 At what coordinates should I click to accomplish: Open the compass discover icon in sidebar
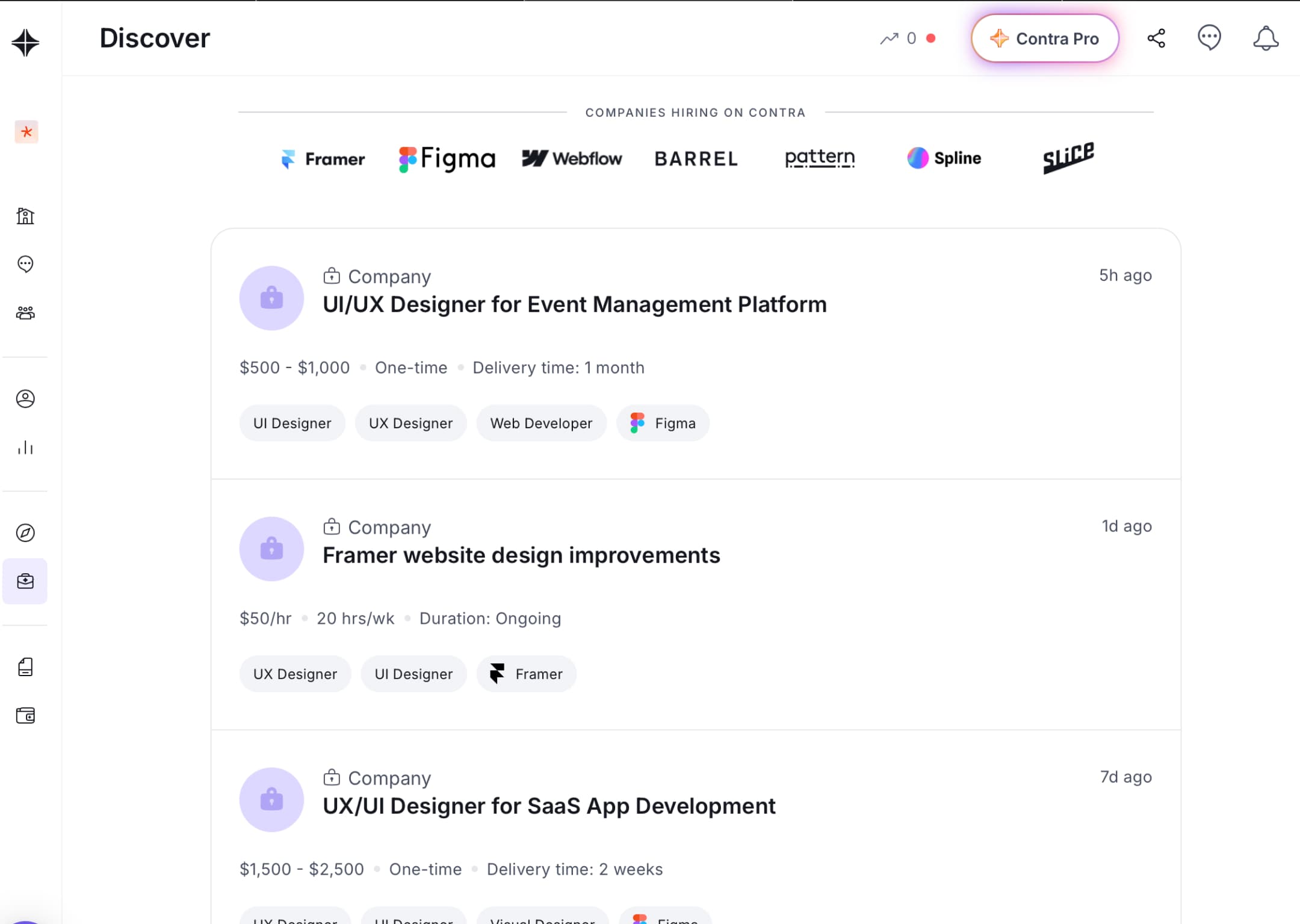(x=25, y=532)
